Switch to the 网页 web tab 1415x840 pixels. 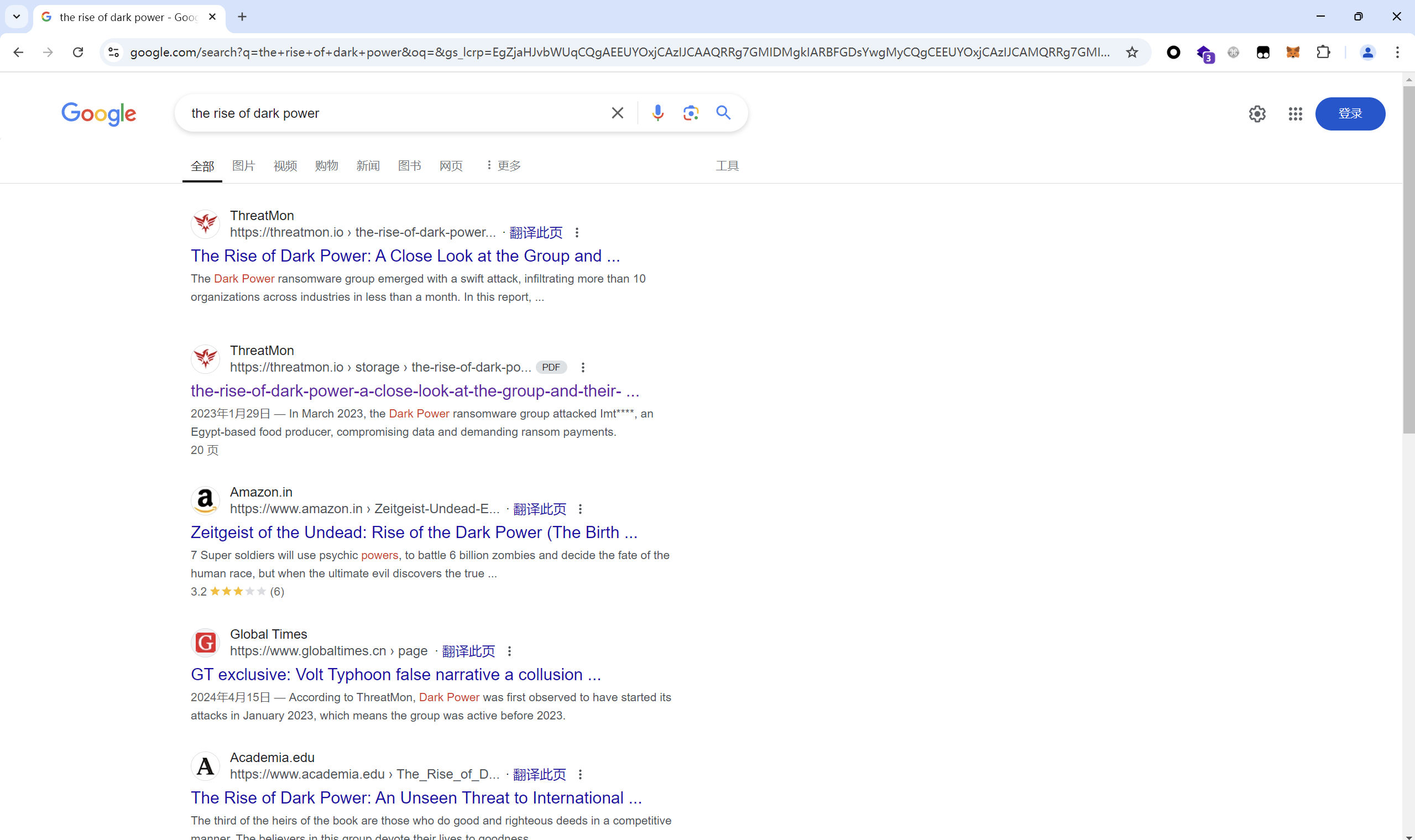click(x=451, y=166)
